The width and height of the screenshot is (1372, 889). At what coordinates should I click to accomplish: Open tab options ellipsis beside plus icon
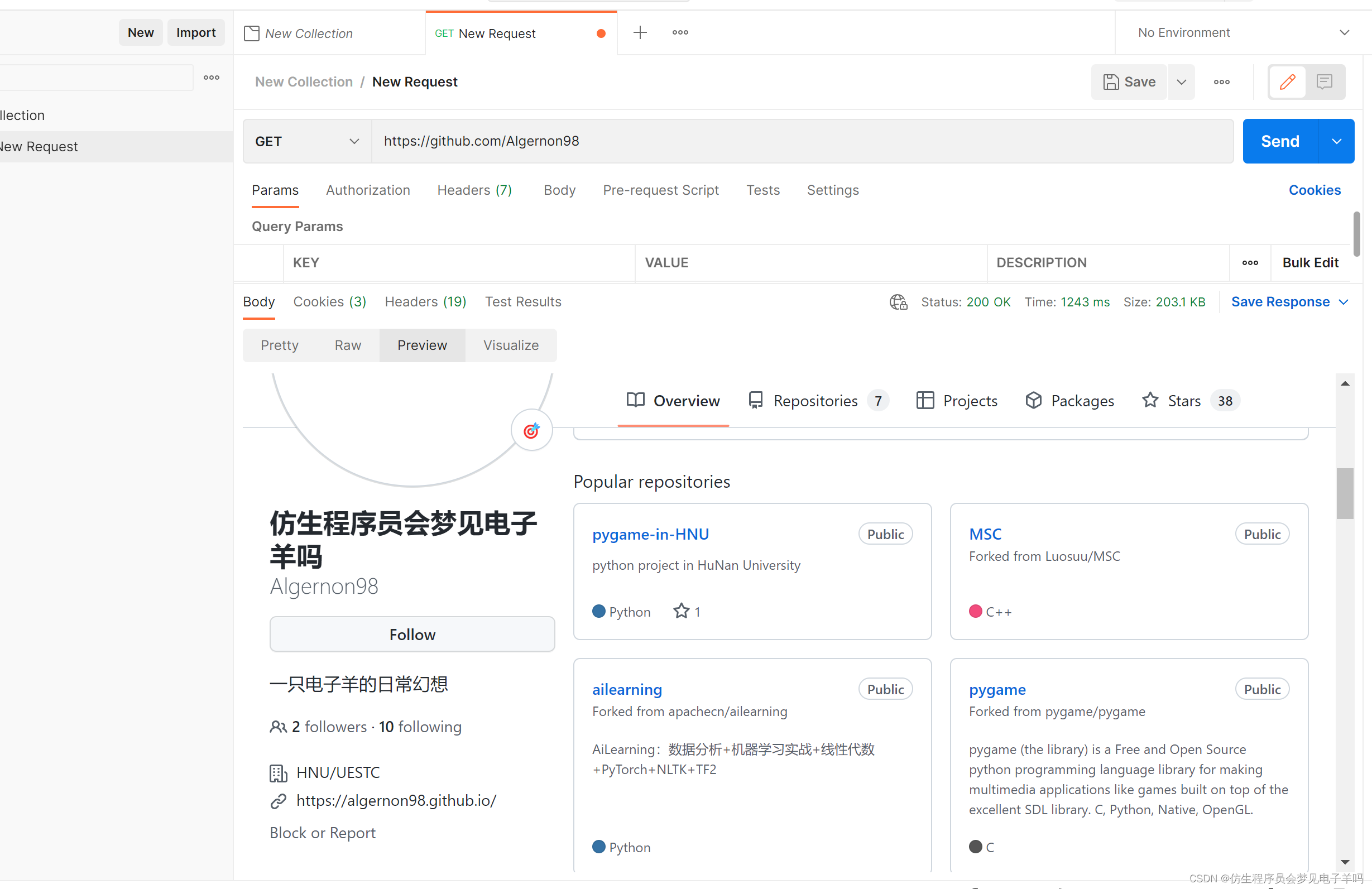click(680, 33)
